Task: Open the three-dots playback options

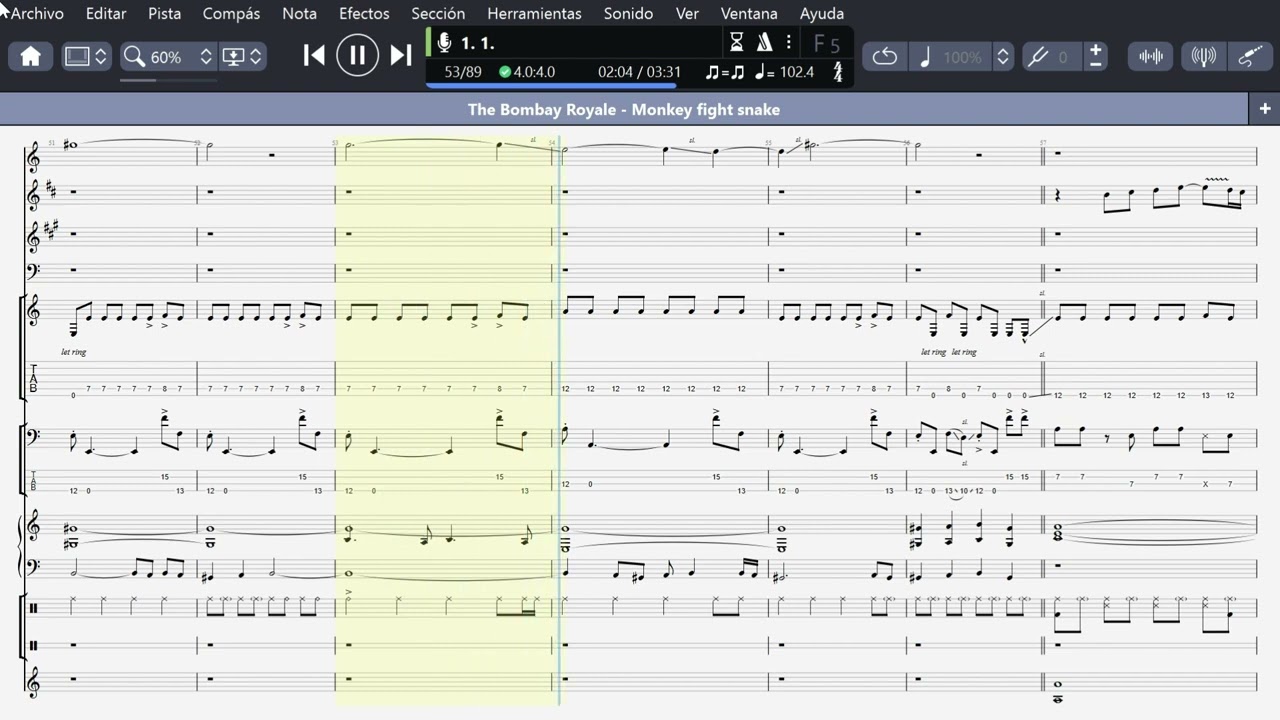Action: pos(788,42)
